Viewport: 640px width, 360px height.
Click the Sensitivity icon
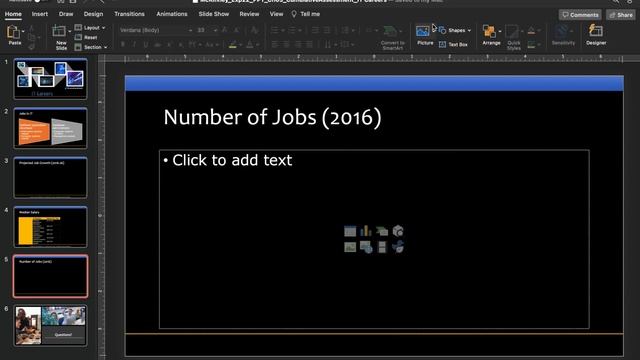coord(563,31)
